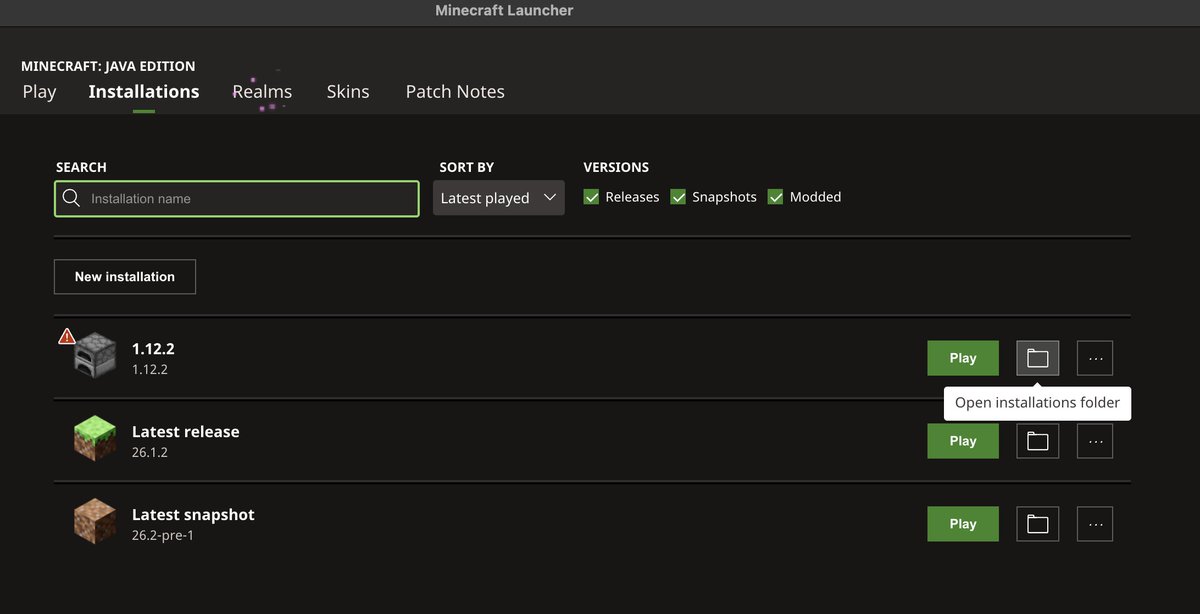Click the furnace icon of 1.12.2

click(x=95, y=356)
